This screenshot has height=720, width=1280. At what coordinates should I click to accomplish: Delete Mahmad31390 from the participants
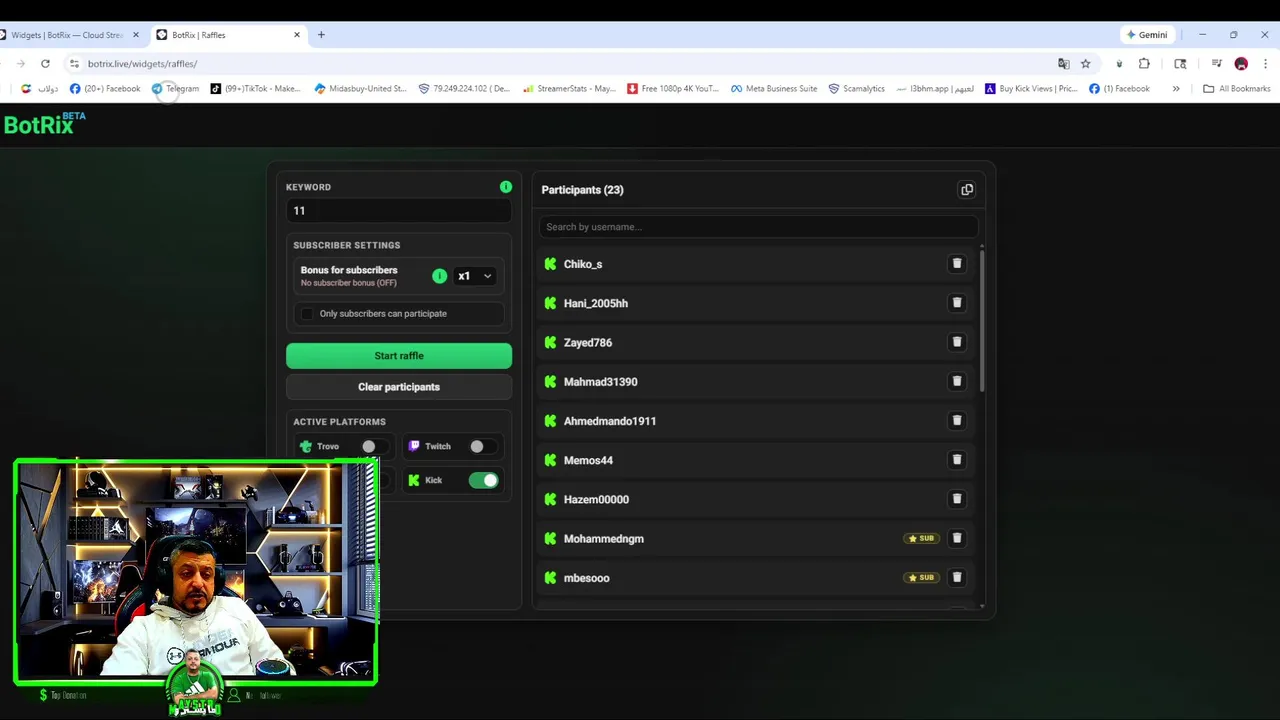pyautogui.click(x=957, y=381)
